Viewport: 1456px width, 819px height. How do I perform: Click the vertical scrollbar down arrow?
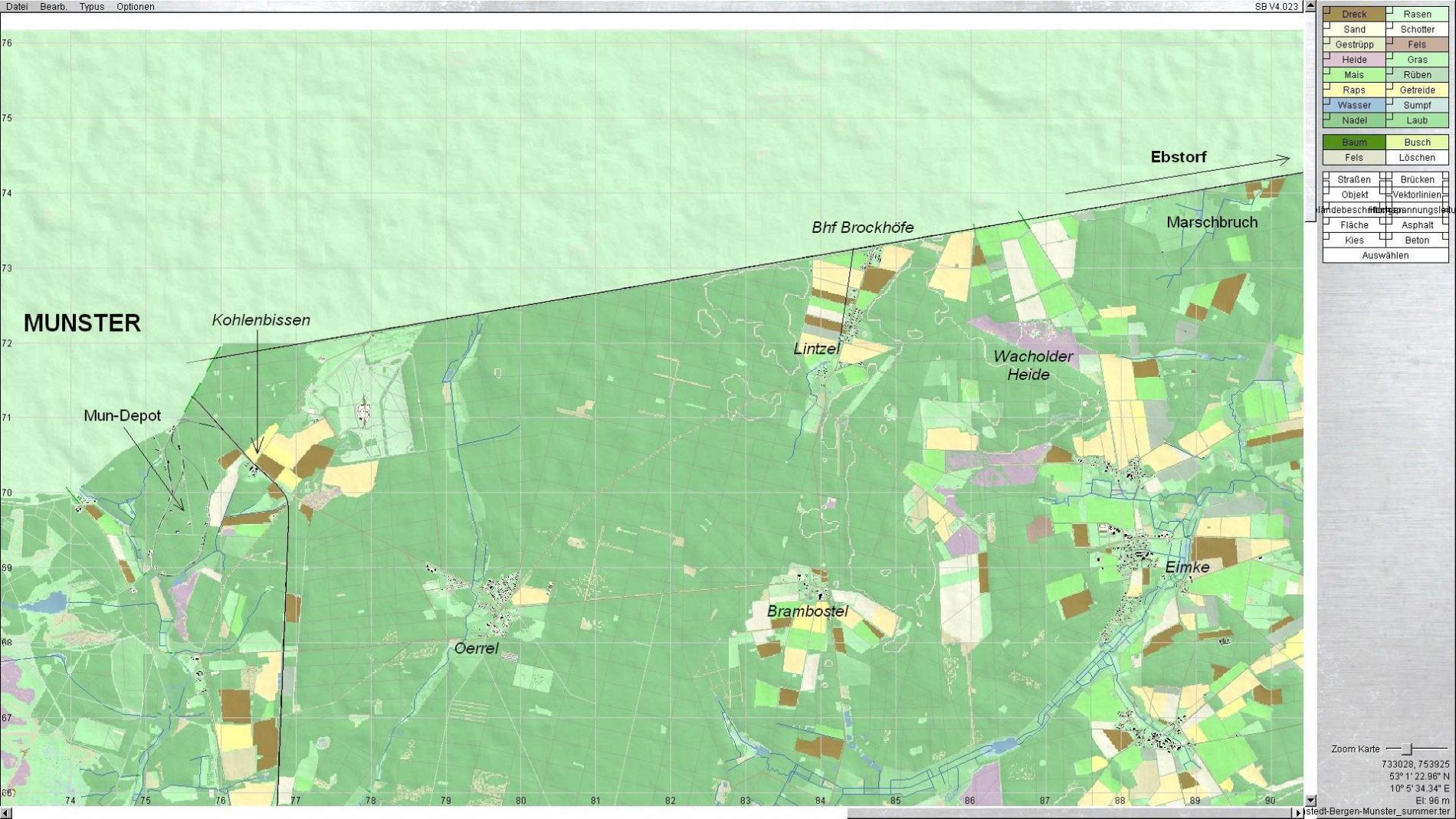(x=1310, y=800)
